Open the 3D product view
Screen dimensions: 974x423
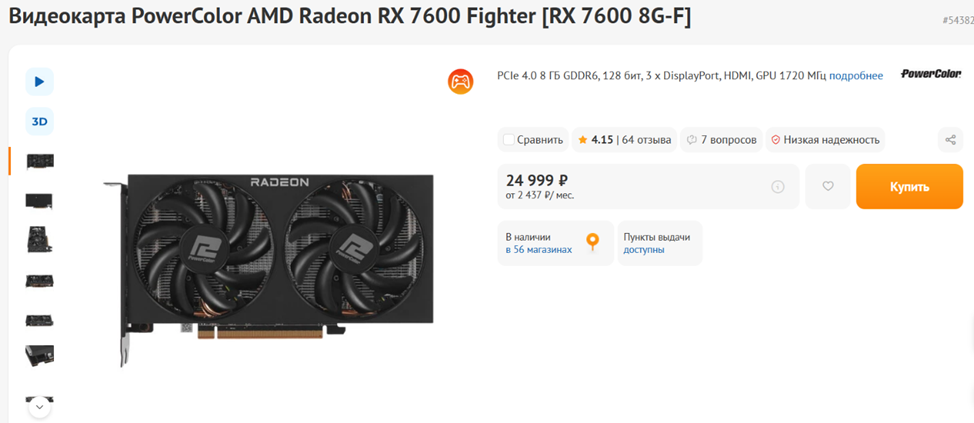coord(39,122)
